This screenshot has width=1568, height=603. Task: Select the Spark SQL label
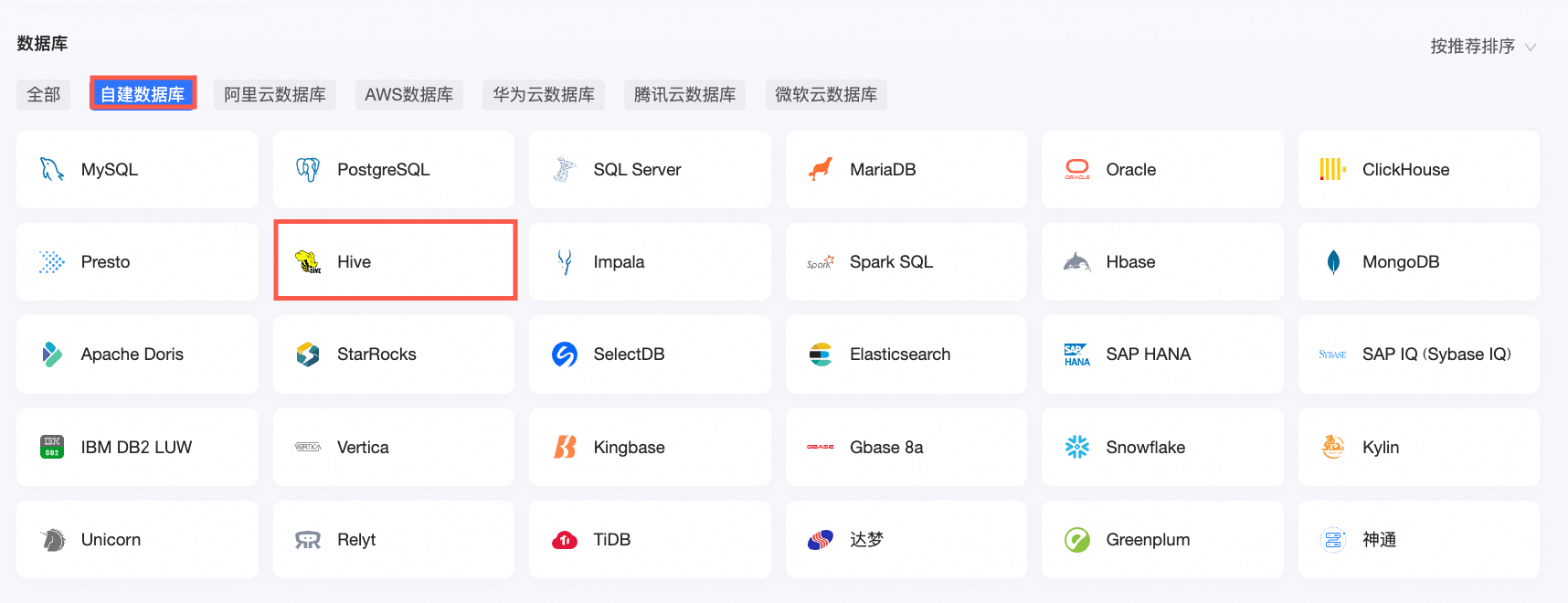point(891,262)
